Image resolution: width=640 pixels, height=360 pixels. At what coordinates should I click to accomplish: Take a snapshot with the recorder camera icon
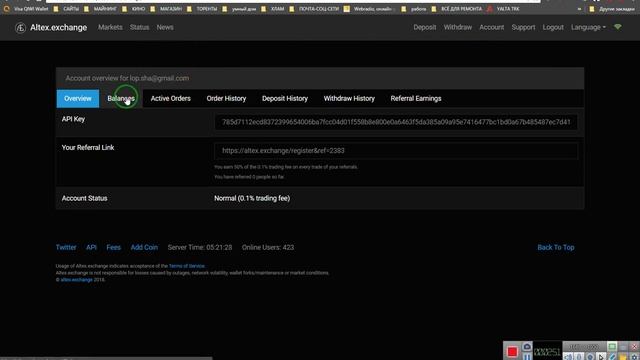(527, 347)
